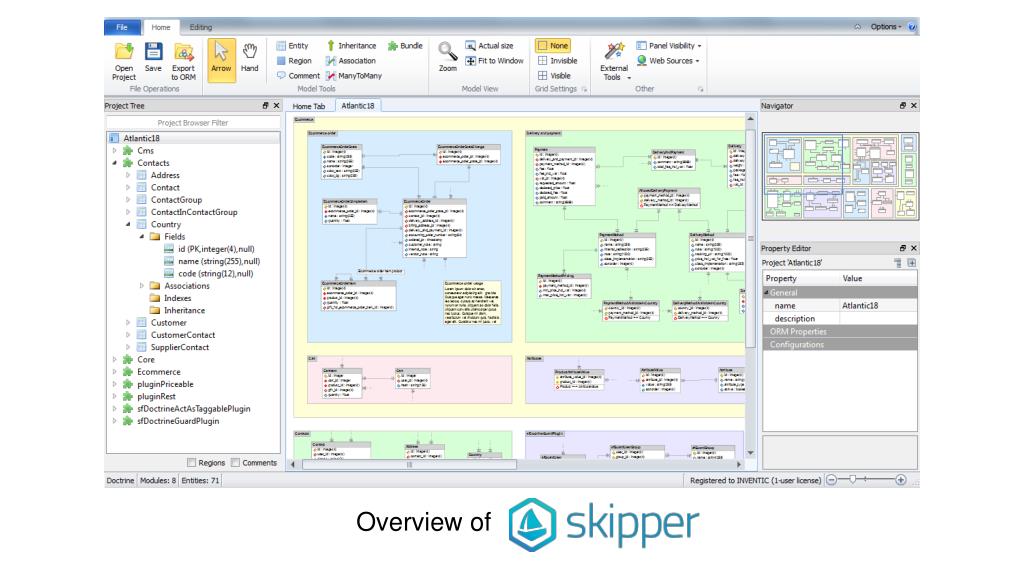Set grid to Invisible

(557, 61)
